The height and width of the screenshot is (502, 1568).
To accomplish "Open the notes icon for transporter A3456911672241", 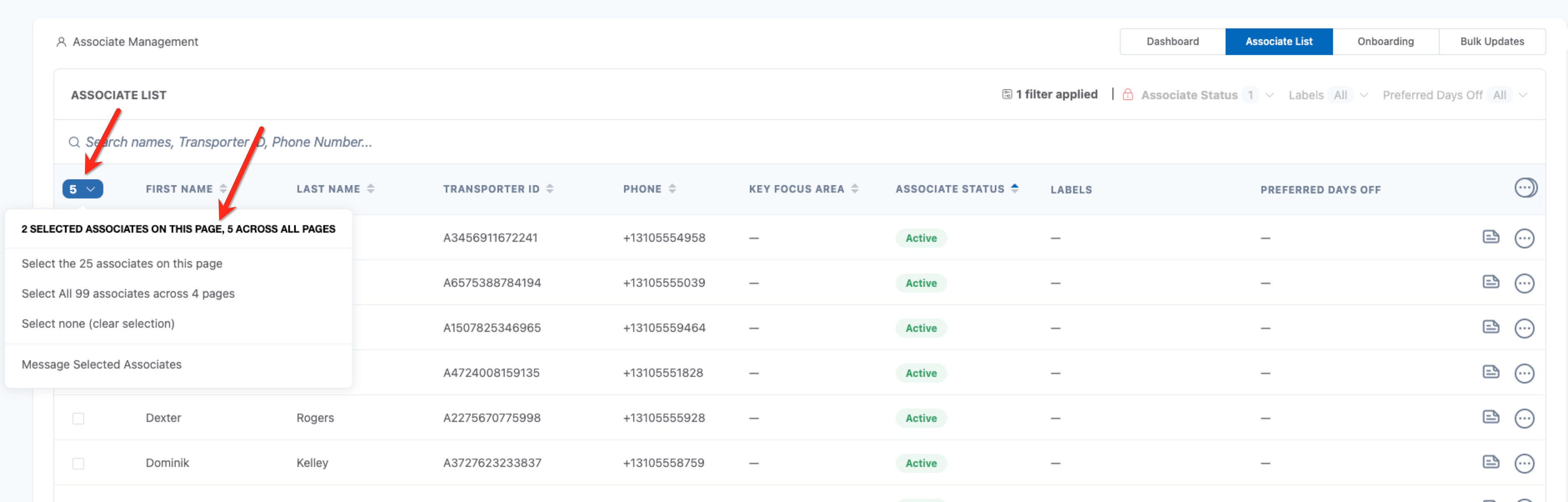I will [x=1490, y=237].
